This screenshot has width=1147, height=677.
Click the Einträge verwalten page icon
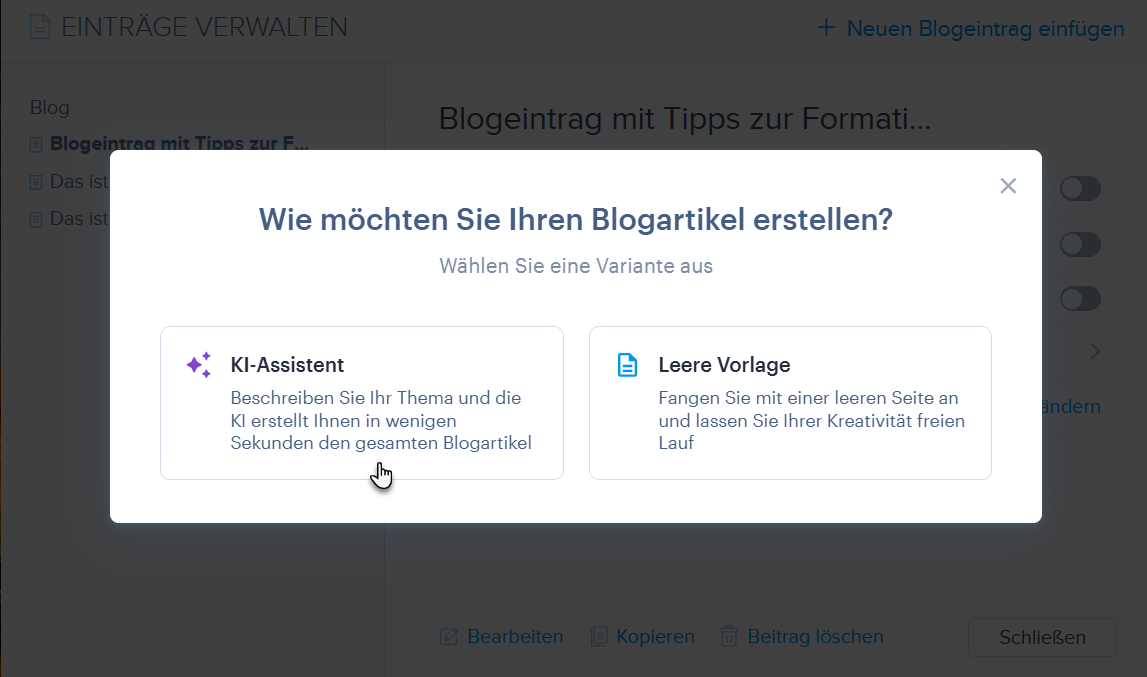pos(40,27)
